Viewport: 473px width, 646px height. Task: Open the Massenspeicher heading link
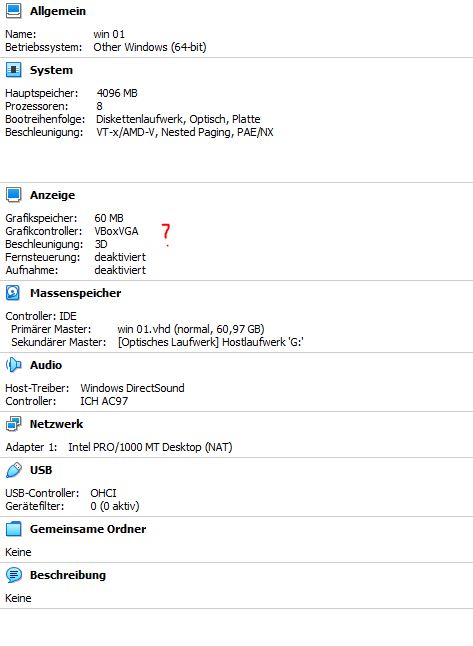click(75, 293)
